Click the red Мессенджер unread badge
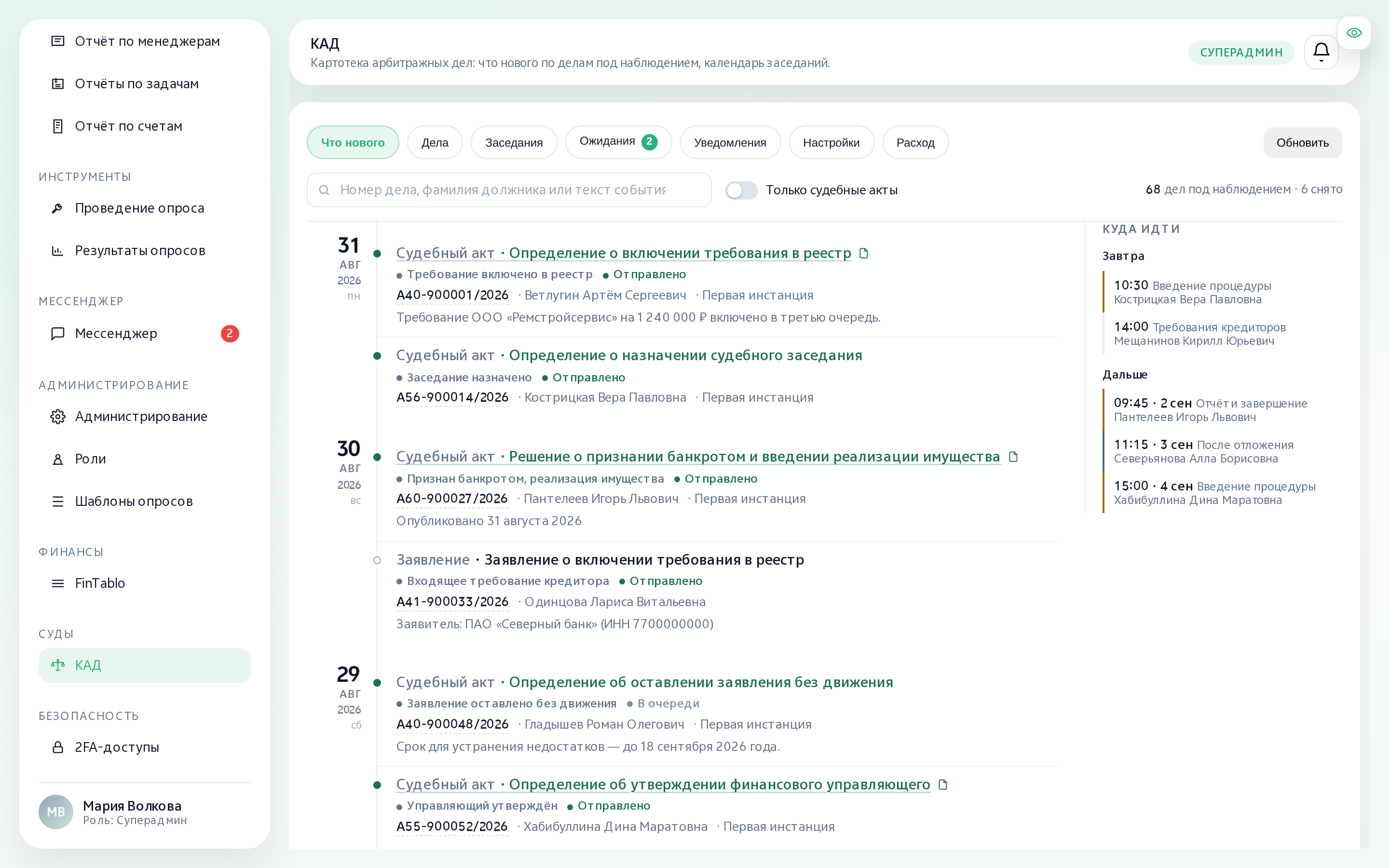Screen dimensions: 1389x868 point(230,334)
